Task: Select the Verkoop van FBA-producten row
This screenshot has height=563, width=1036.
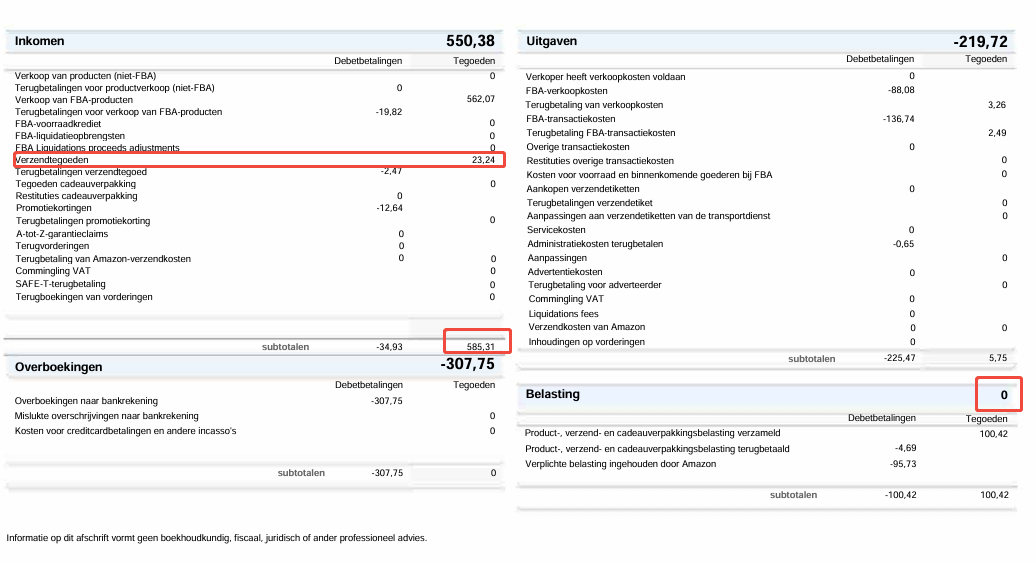Action: click(x=74, y=99)
